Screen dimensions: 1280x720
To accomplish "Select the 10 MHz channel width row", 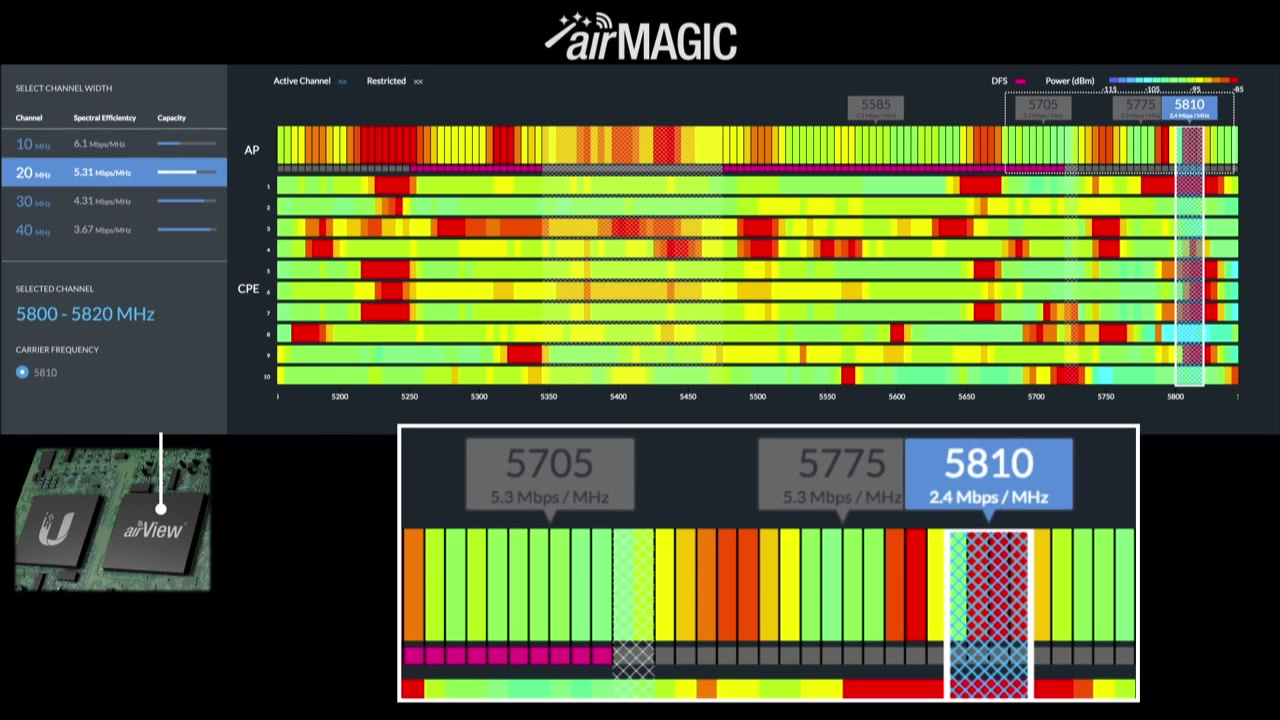I will [114, 144].
